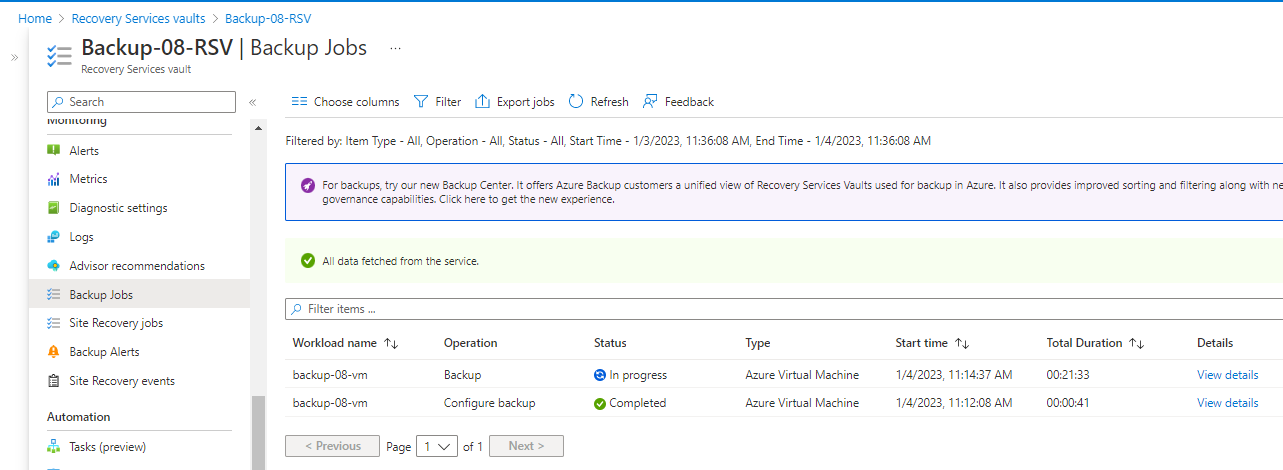Viewport: 1283px width, 470px height.
Task: Sort by Start time column arrows
Action: [x=962, y=343]
